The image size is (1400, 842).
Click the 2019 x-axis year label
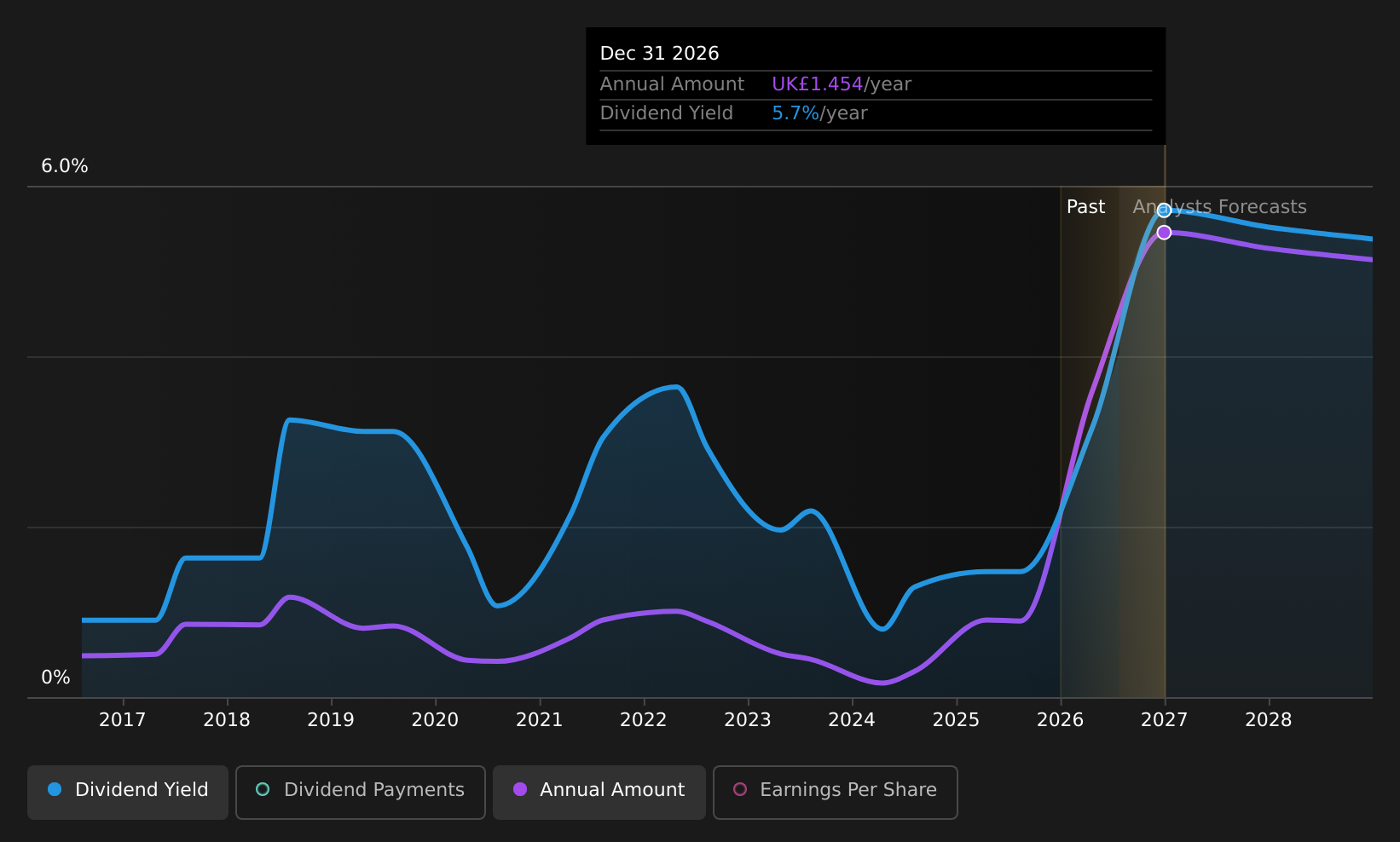pyautogui.click(x=331, y=720)
